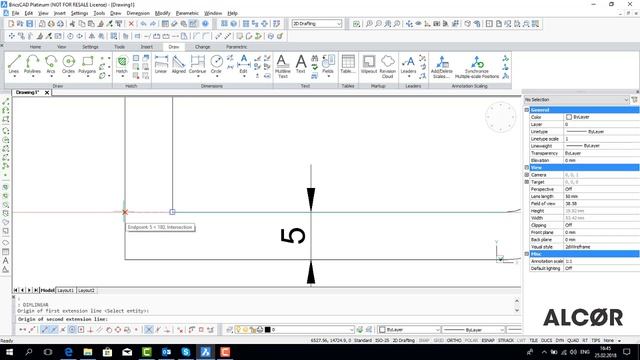Toggle STRACK in the status bar
Screen dimensions: 640x360
(x=506, y=340)
